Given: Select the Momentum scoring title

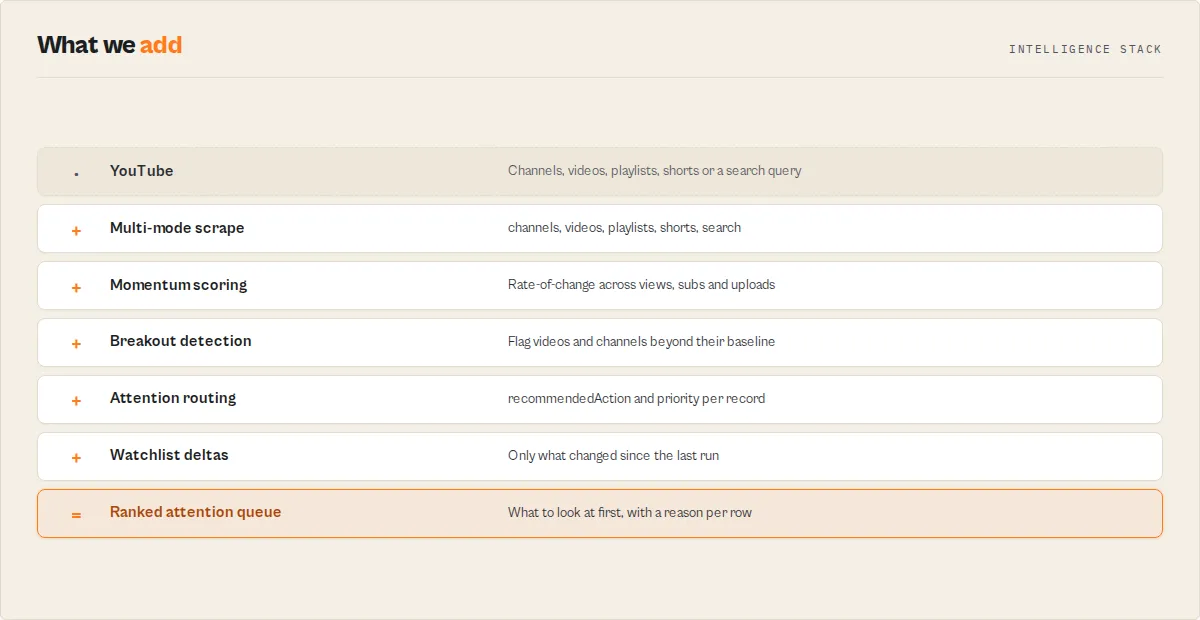Looking at the screenshot, I should point(178,285).
